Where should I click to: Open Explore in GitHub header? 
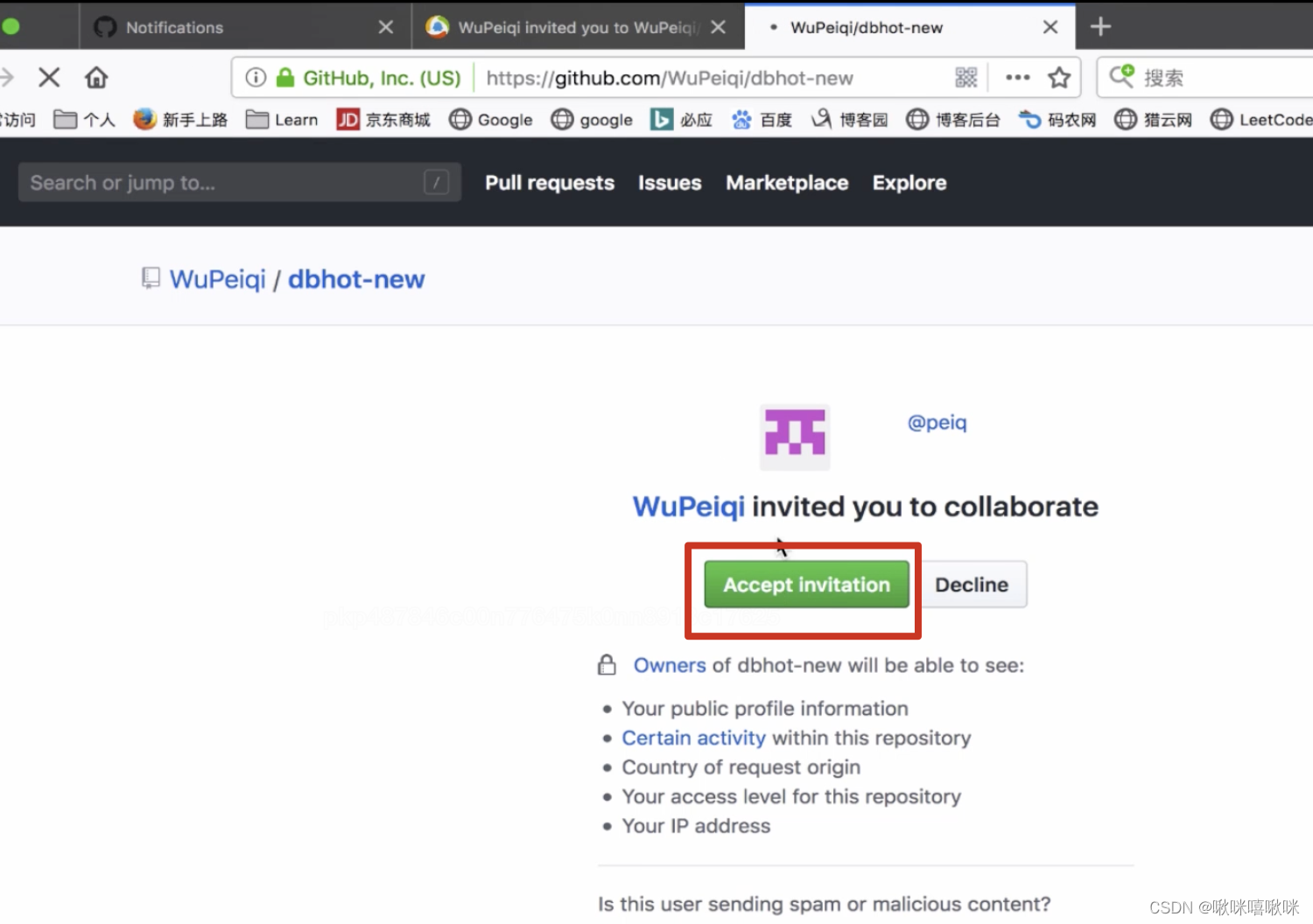909,183
